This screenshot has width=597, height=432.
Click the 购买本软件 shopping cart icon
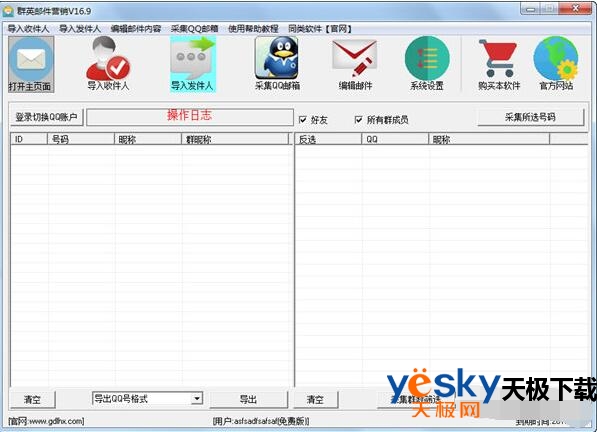click(499, 64)
